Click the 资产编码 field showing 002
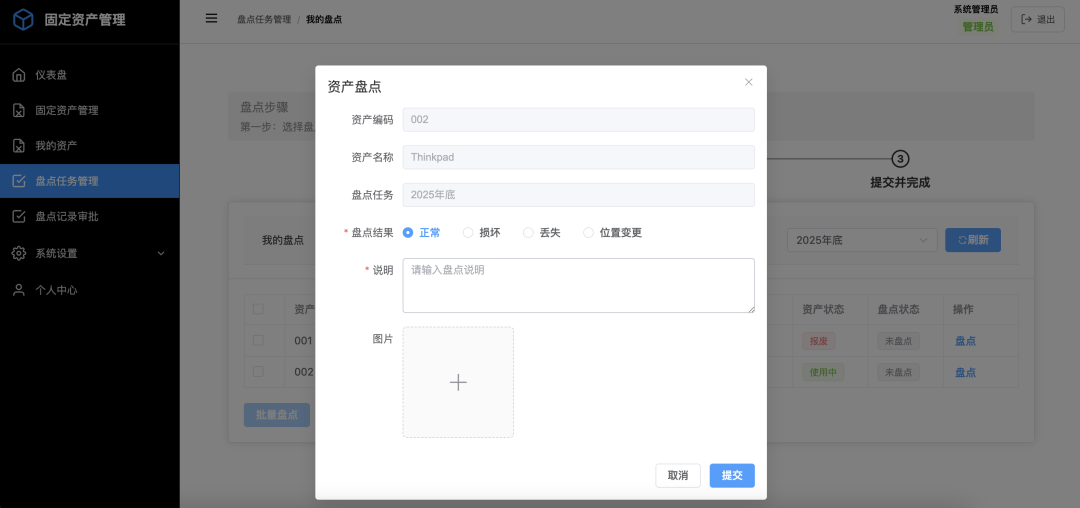 pos(579,120)
